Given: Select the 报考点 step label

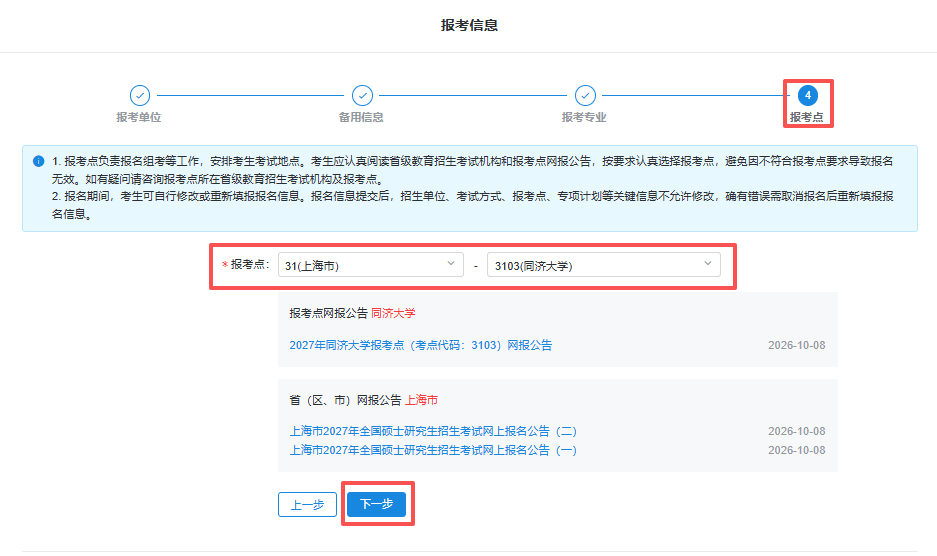Looking at the screenshot, I should pos(807,117).
